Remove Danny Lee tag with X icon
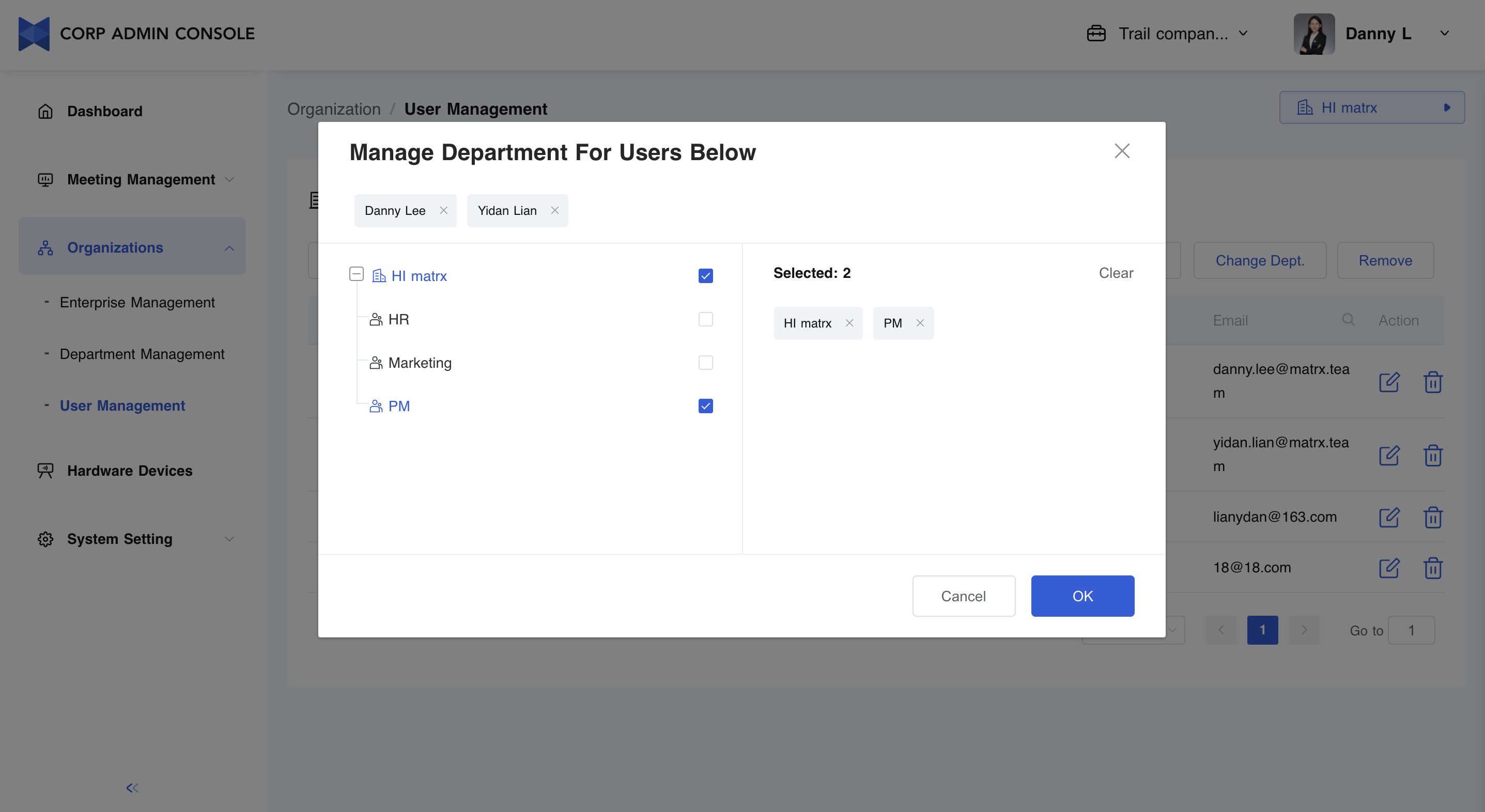Viewport: 1485px width, 812px height. (x=443, y=210)
